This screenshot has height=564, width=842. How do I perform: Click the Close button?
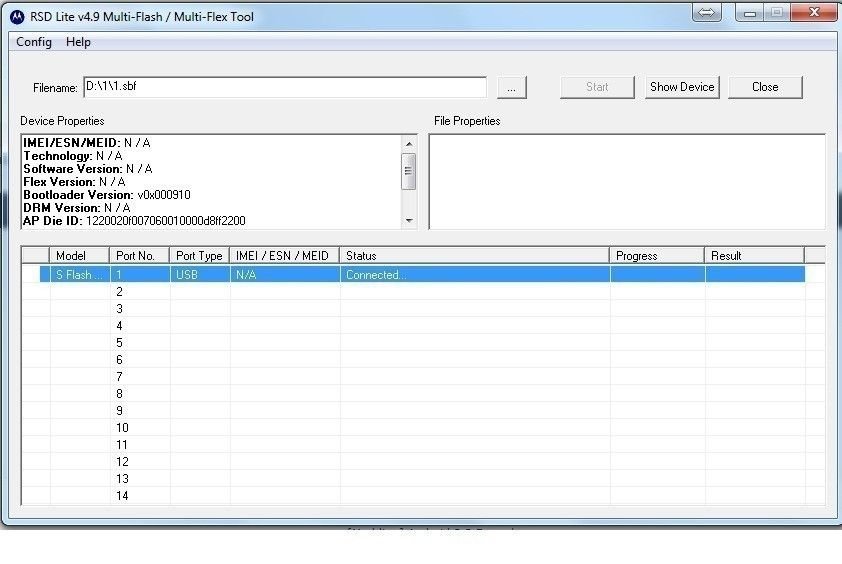765,87
